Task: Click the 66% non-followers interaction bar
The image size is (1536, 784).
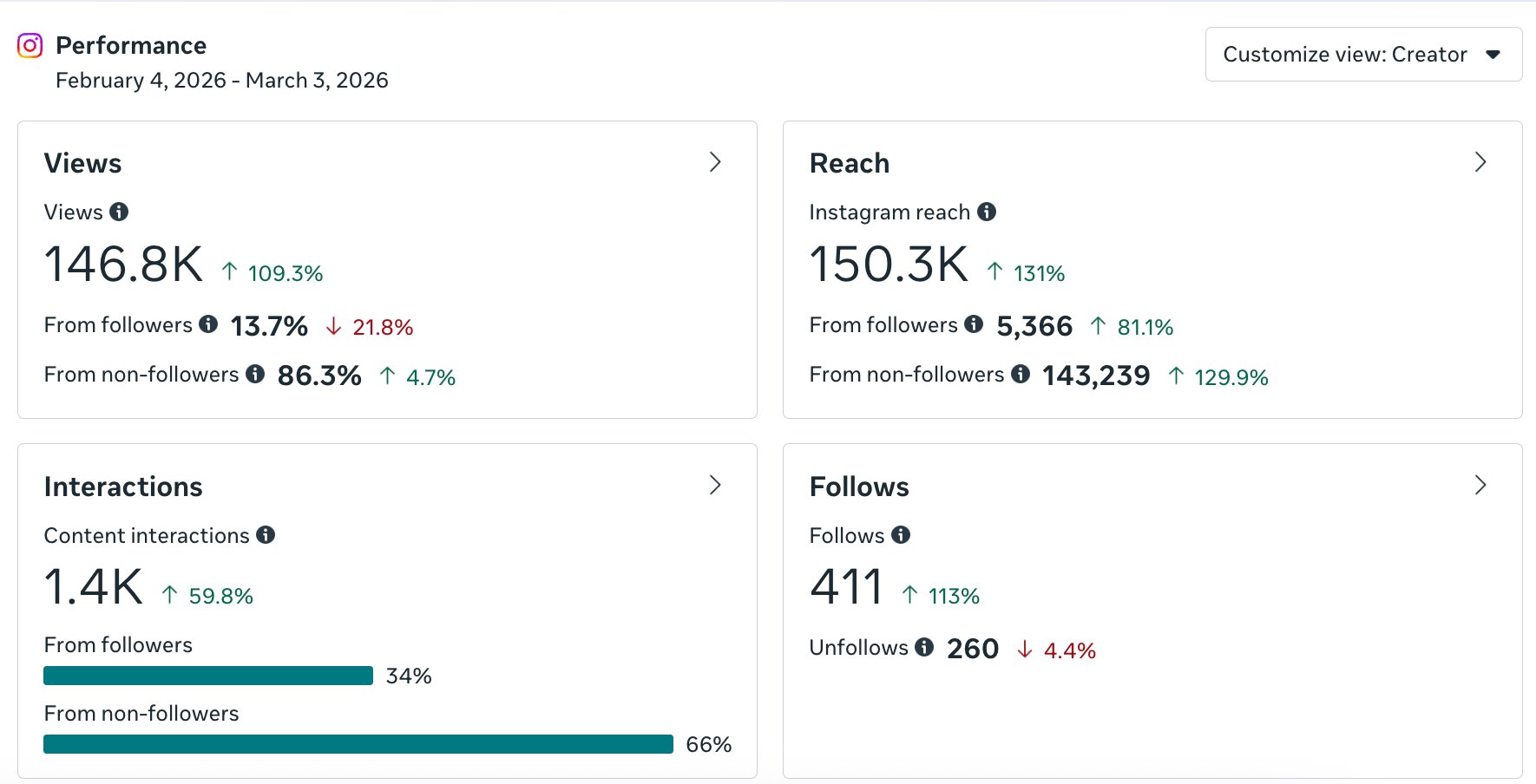Action: 358,743
